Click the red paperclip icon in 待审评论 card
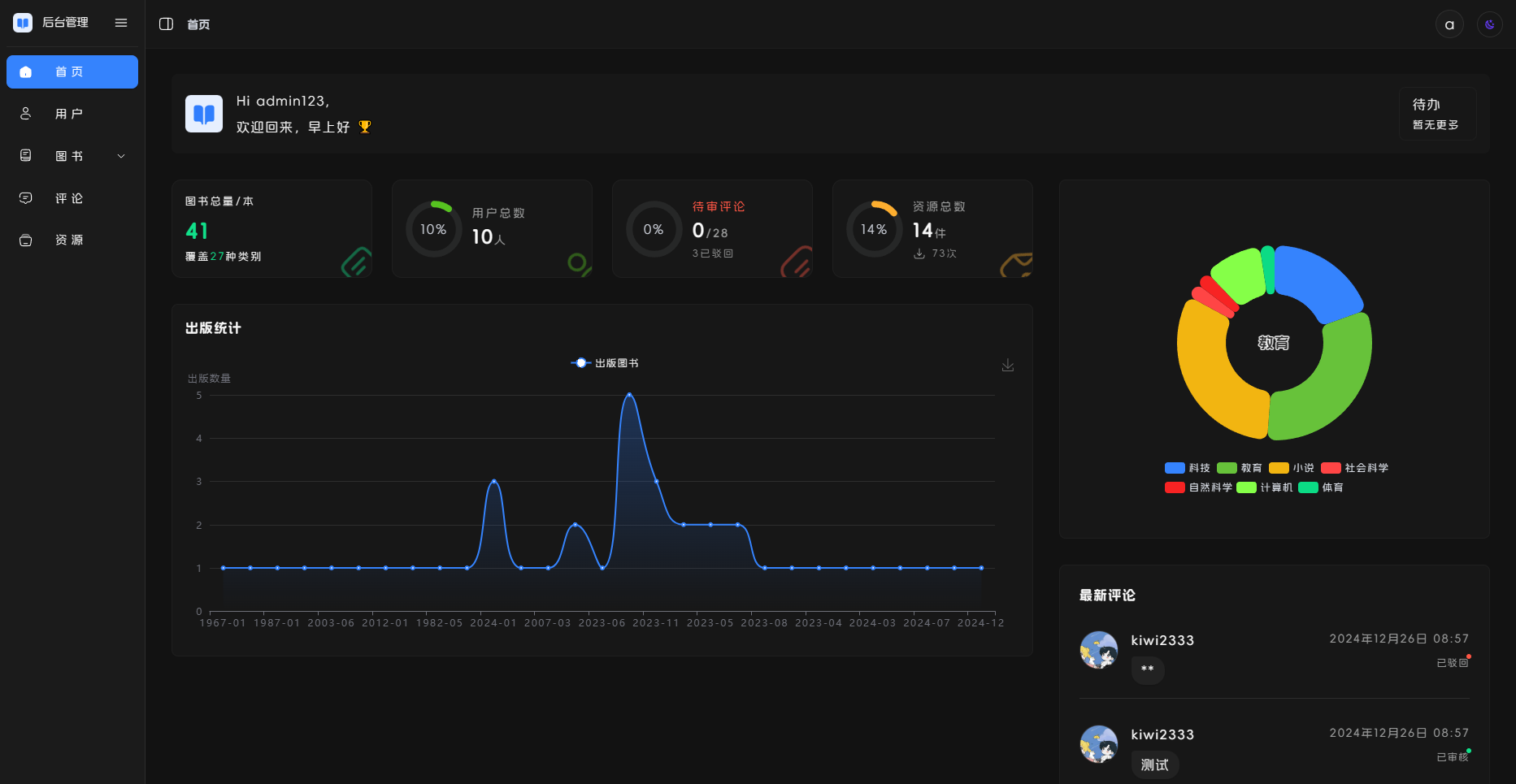 (797, 262)
